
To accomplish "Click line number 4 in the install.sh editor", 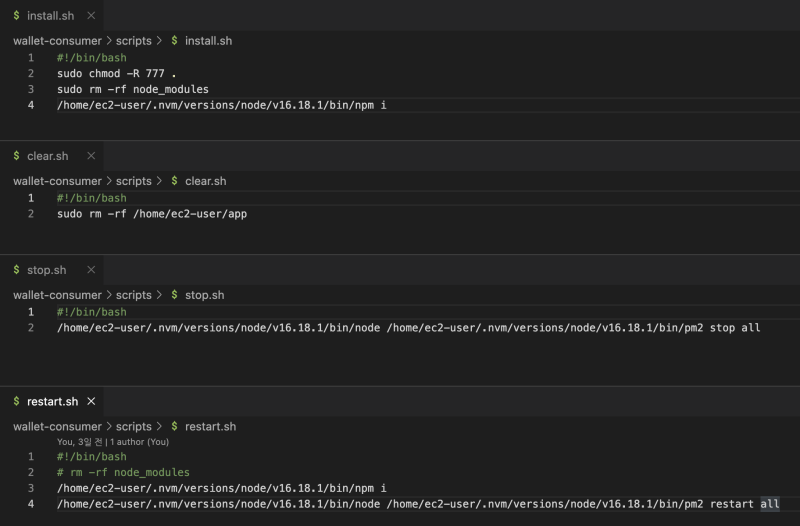I will pos(31,105).
